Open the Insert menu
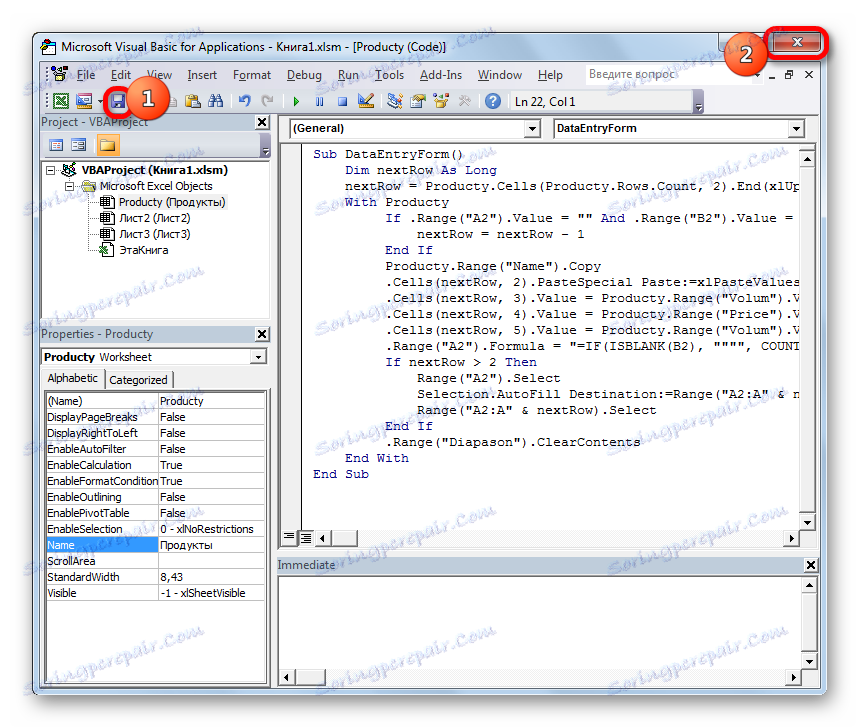The height and width of the screenshot is (728, 860). (202, 75)
